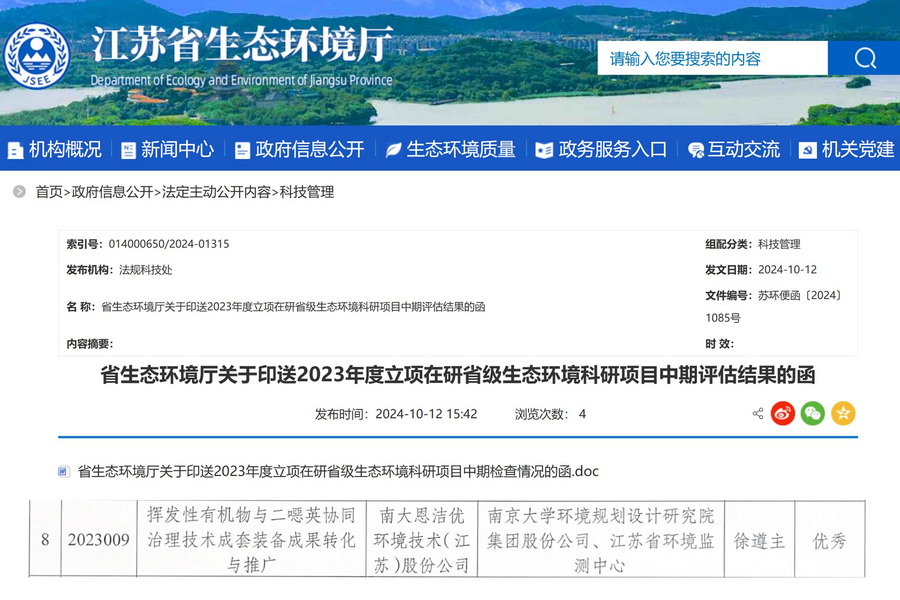Image resolution: width=900 pixels, height=600 pixels.
Task: Download the 中期检查情况的函.doc attachment
Action: pyautogui.click(x=338, y=471)
